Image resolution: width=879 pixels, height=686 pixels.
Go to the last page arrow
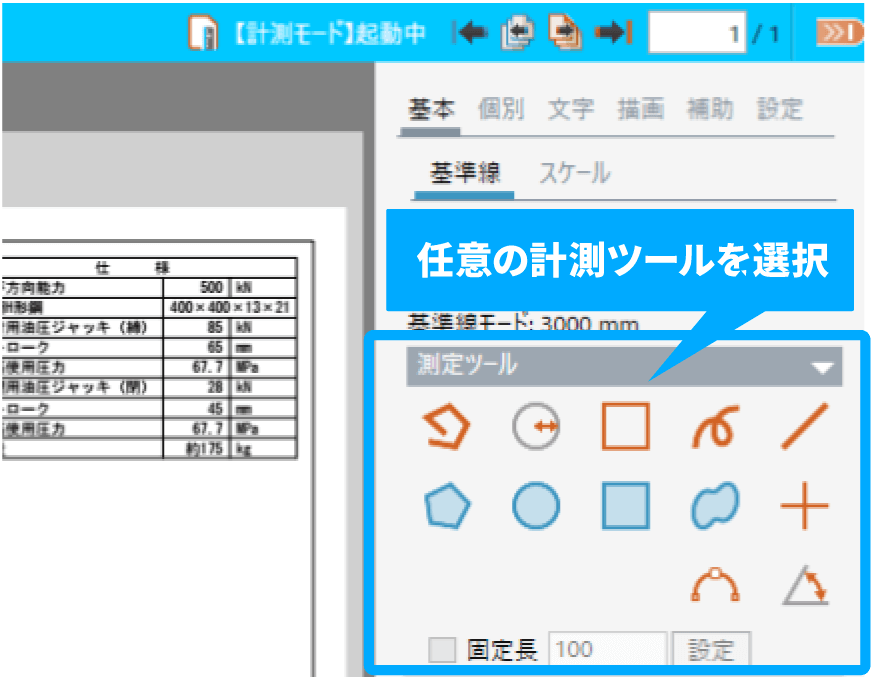[x=612, y=33]
